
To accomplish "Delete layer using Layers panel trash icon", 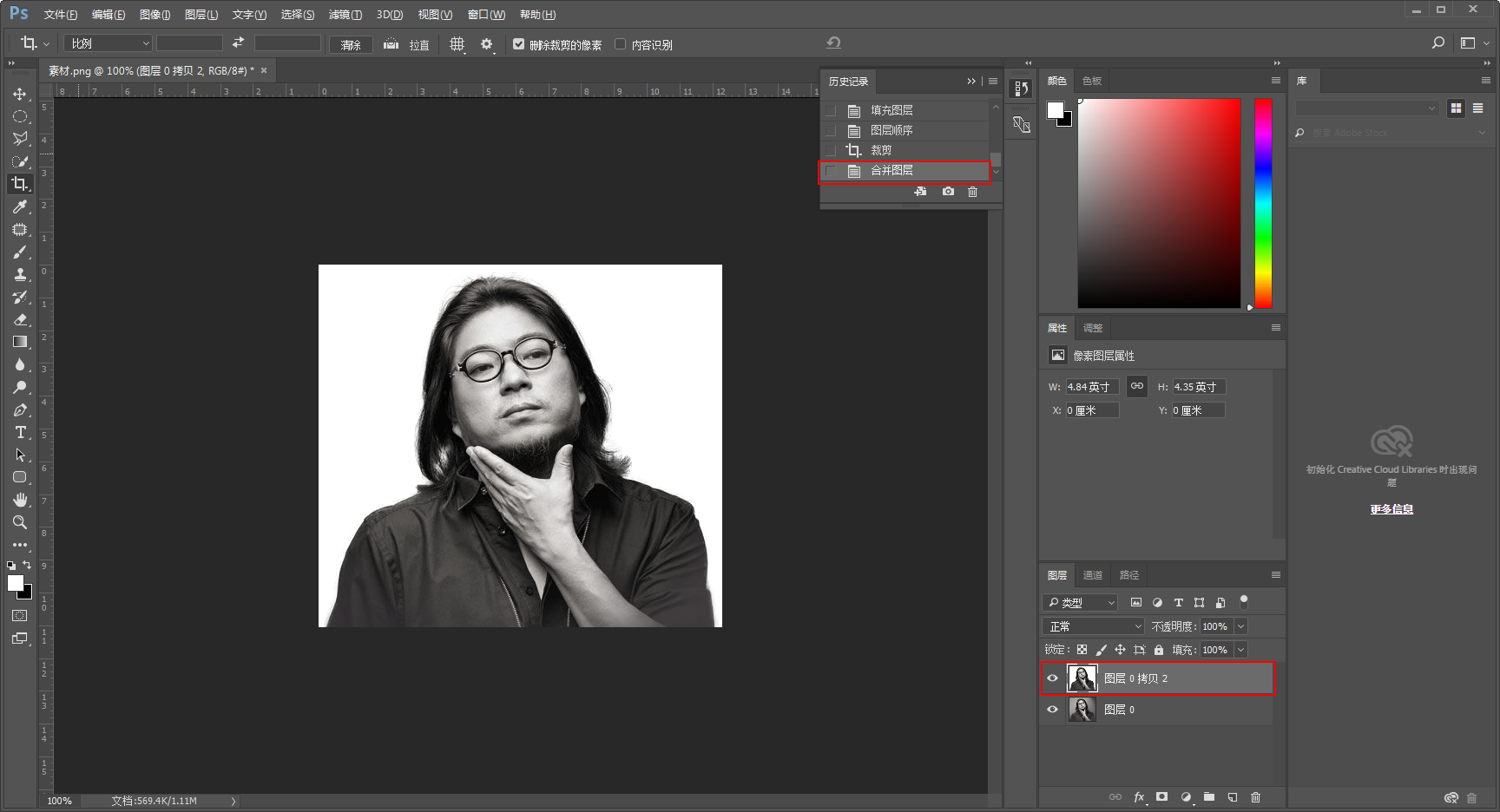I will (x=1255, y=797).
